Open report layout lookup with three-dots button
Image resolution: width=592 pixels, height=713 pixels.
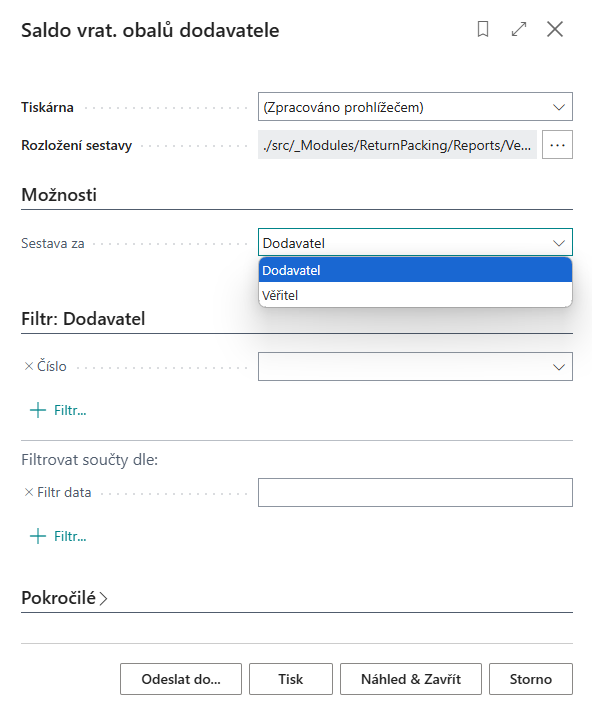click(557, 145)
